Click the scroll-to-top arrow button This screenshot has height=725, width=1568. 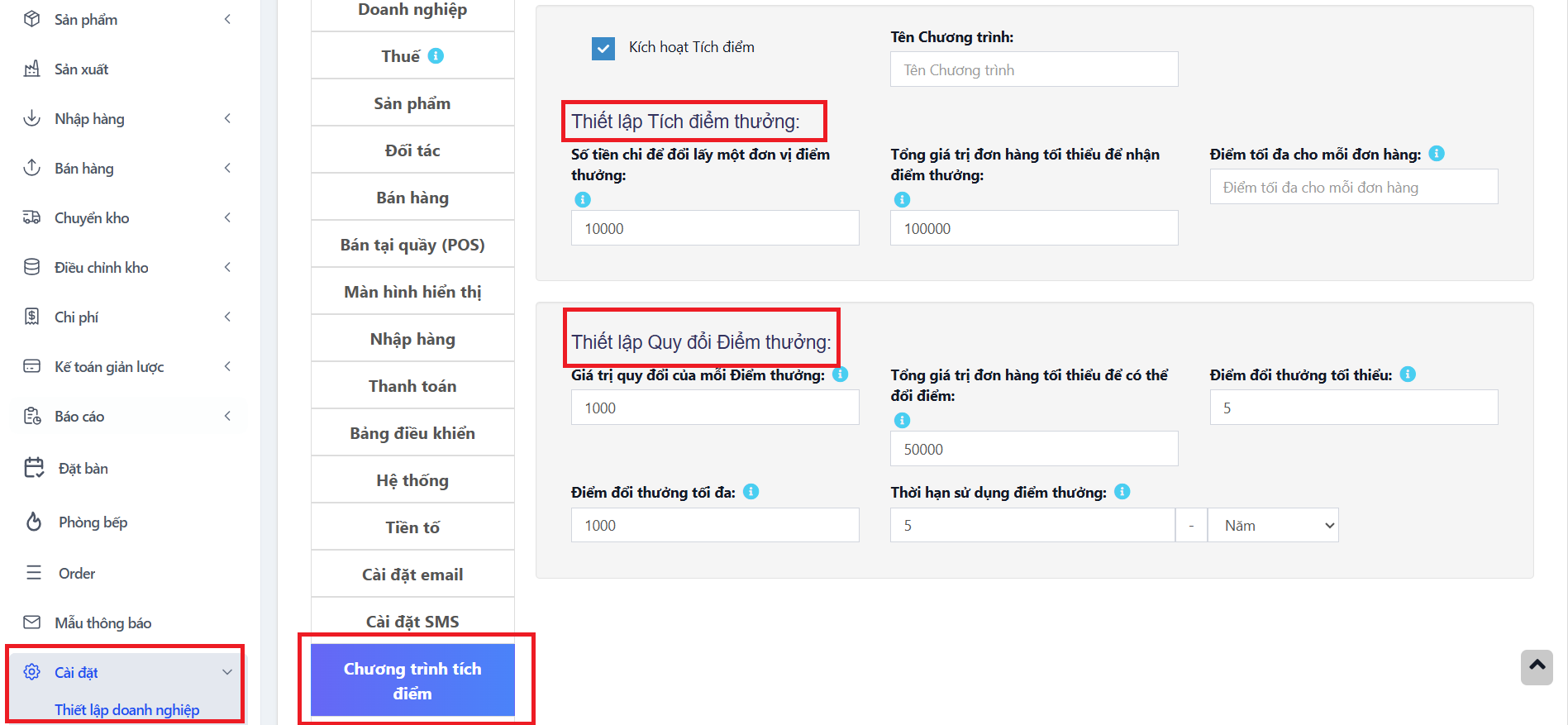(x=1537, y=667)
